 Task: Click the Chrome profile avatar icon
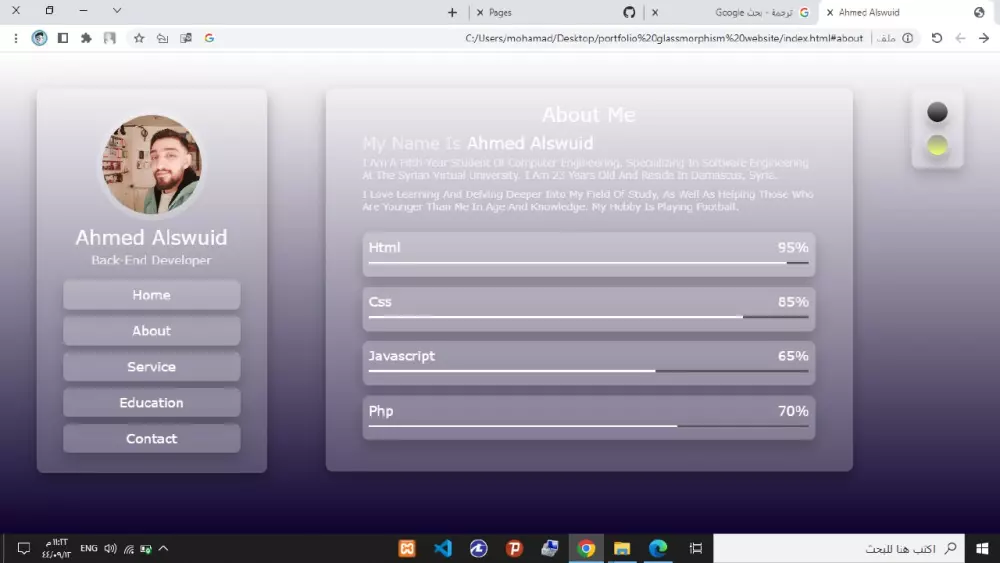click(x=40, y=38)
